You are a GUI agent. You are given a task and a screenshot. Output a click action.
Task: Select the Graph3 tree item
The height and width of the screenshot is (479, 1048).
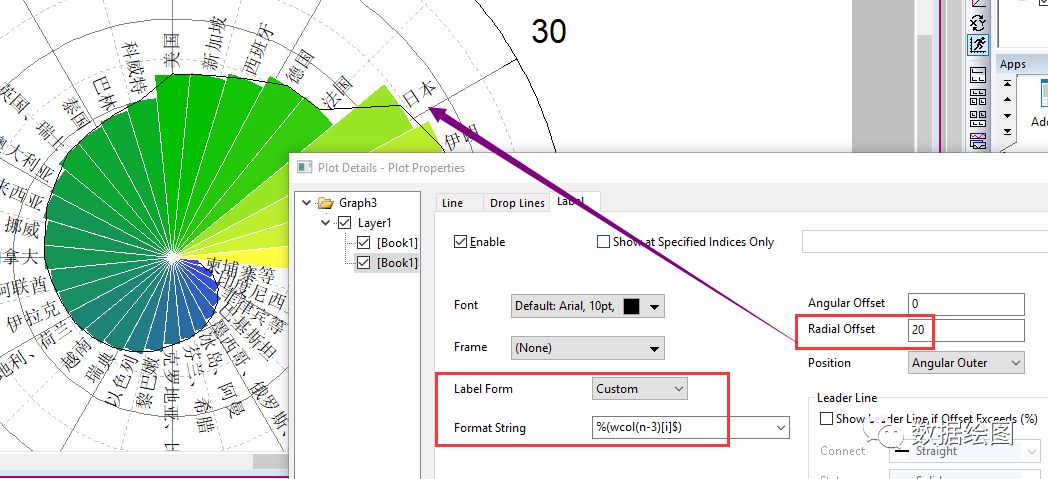coord(358,203)
